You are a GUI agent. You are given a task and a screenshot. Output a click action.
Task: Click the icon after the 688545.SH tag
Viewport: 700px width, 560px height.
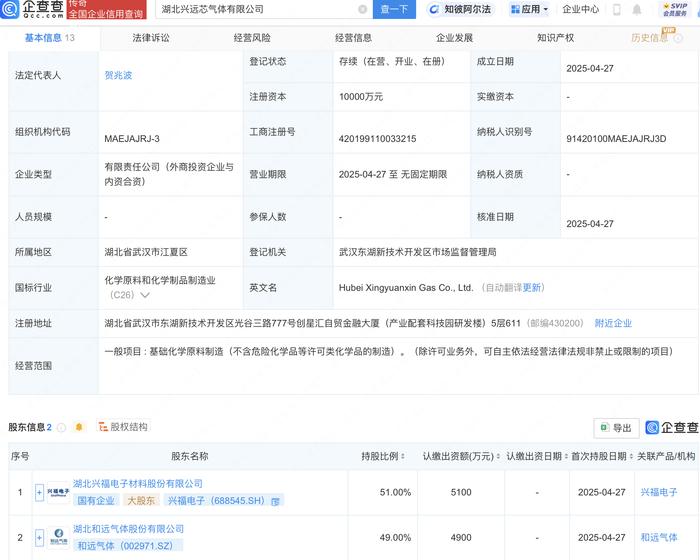275,501
